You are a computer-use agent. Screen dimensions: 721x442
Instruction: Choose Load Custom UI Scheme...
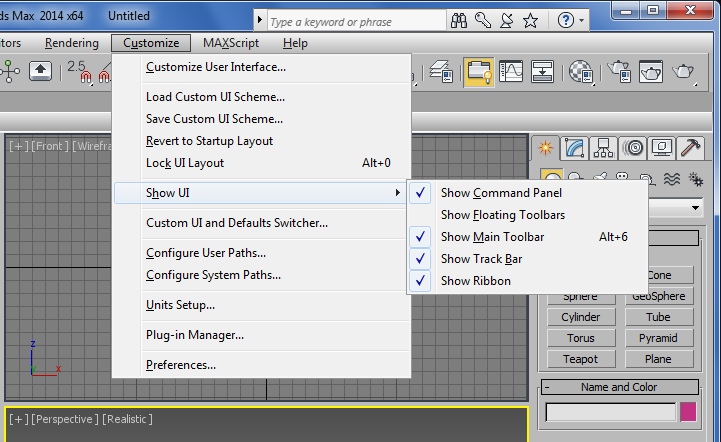click(x=215, y=97)
